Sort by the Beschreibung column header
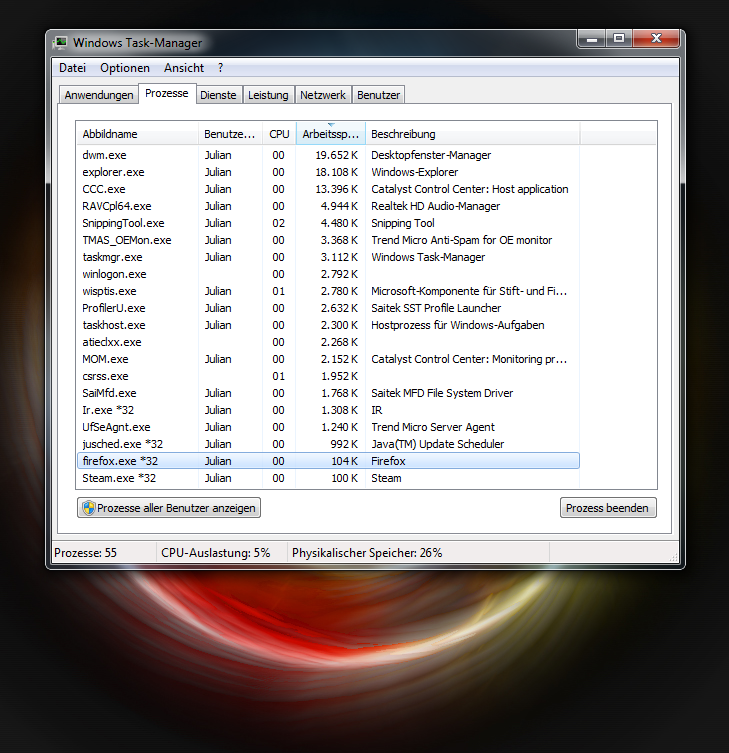This screenshot has height=753, width=729. [x=473, y=134]
